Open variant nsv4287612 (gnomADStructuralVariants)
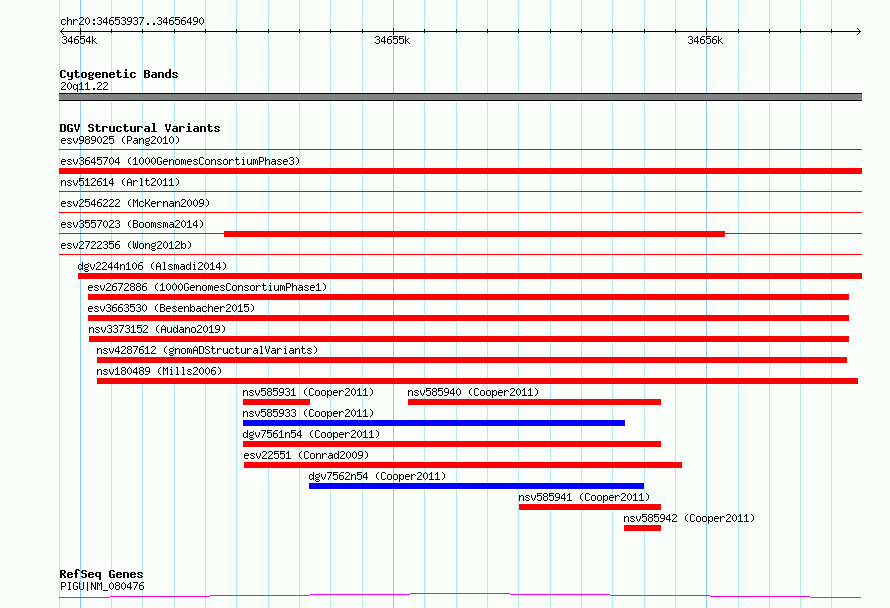890x608 pixels. (x=207, y=350)
